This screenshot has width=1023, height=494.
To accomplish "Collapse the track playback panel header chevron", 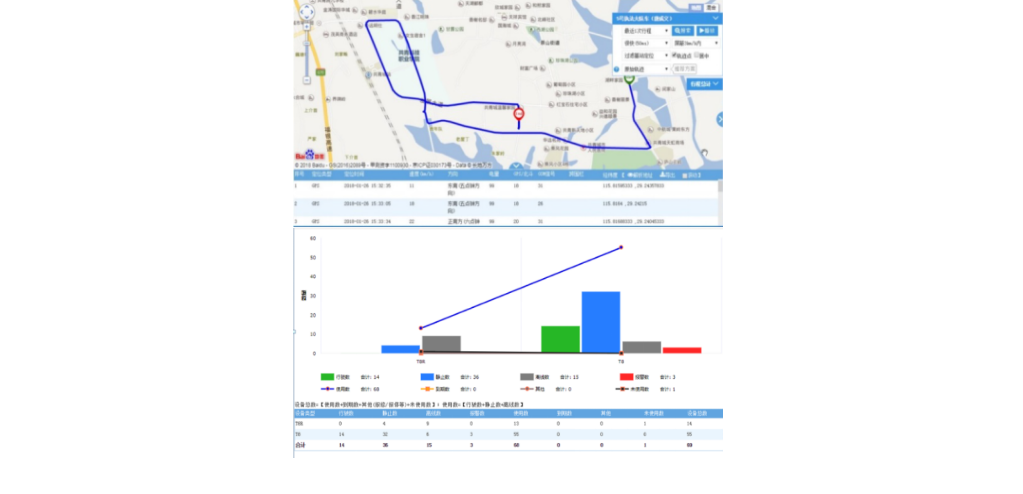I will [x=715, y=18].
